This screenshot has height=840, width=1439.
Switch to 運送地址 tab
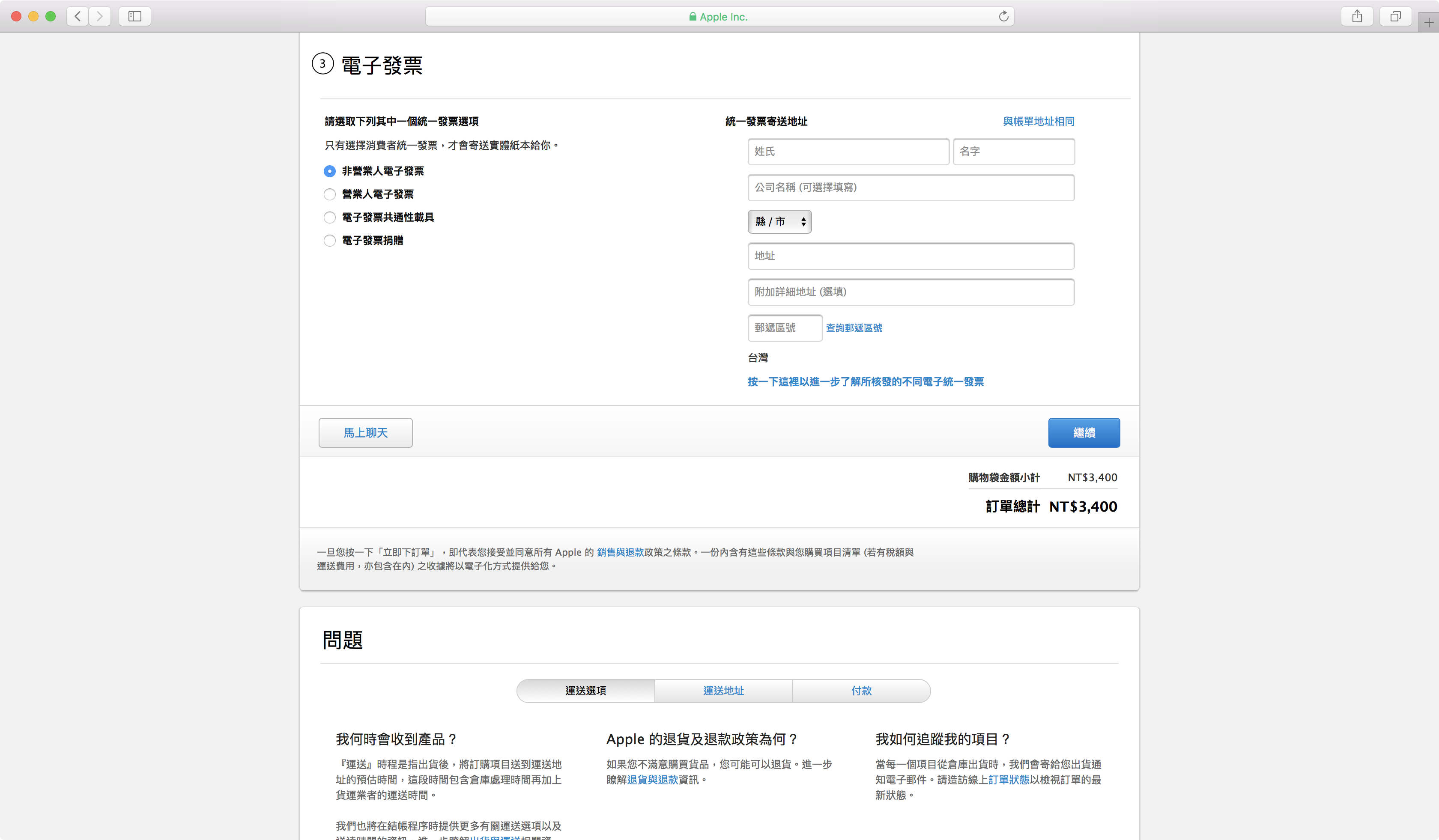point(723,691)
